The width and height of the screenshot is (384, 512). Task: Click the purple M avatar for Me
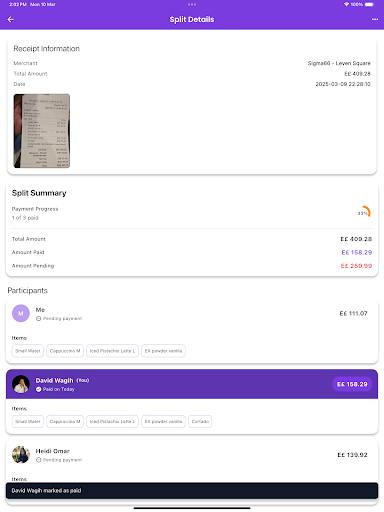click(x=21, y=313)
